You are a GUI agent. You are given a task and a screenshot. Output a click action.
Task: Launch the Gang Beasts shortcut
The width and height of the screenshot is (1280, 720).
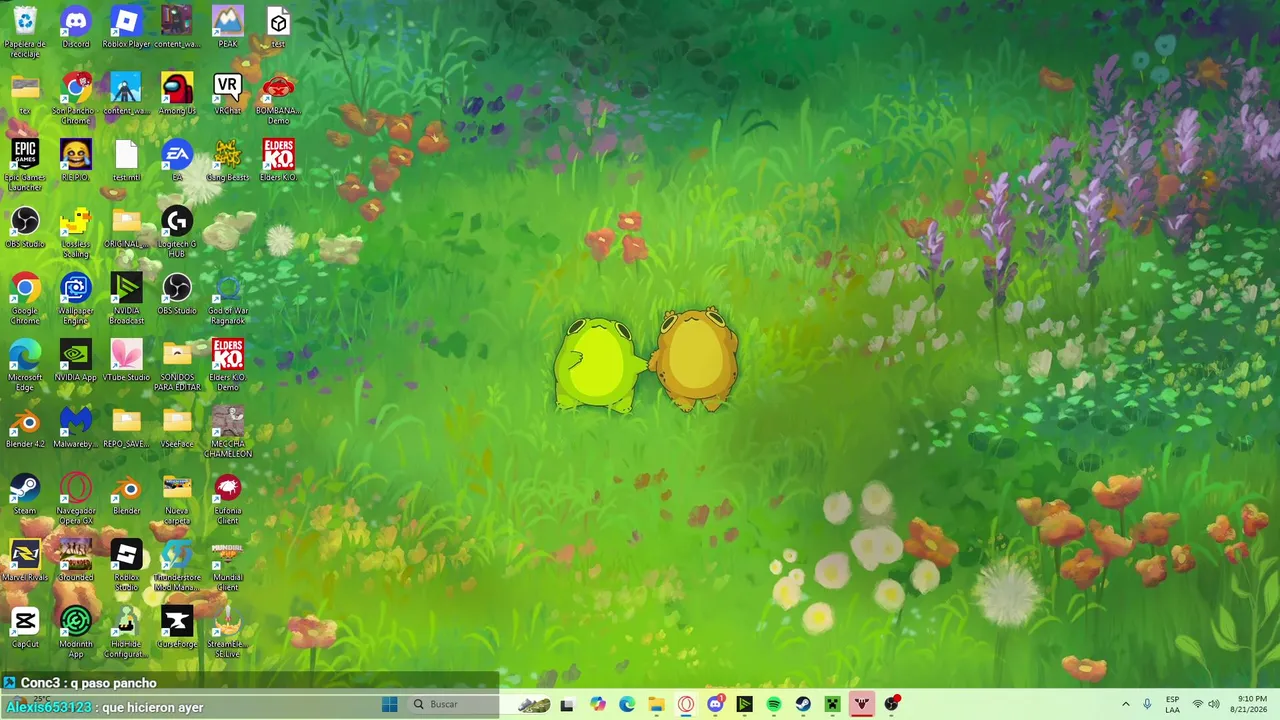pos(228,161)
